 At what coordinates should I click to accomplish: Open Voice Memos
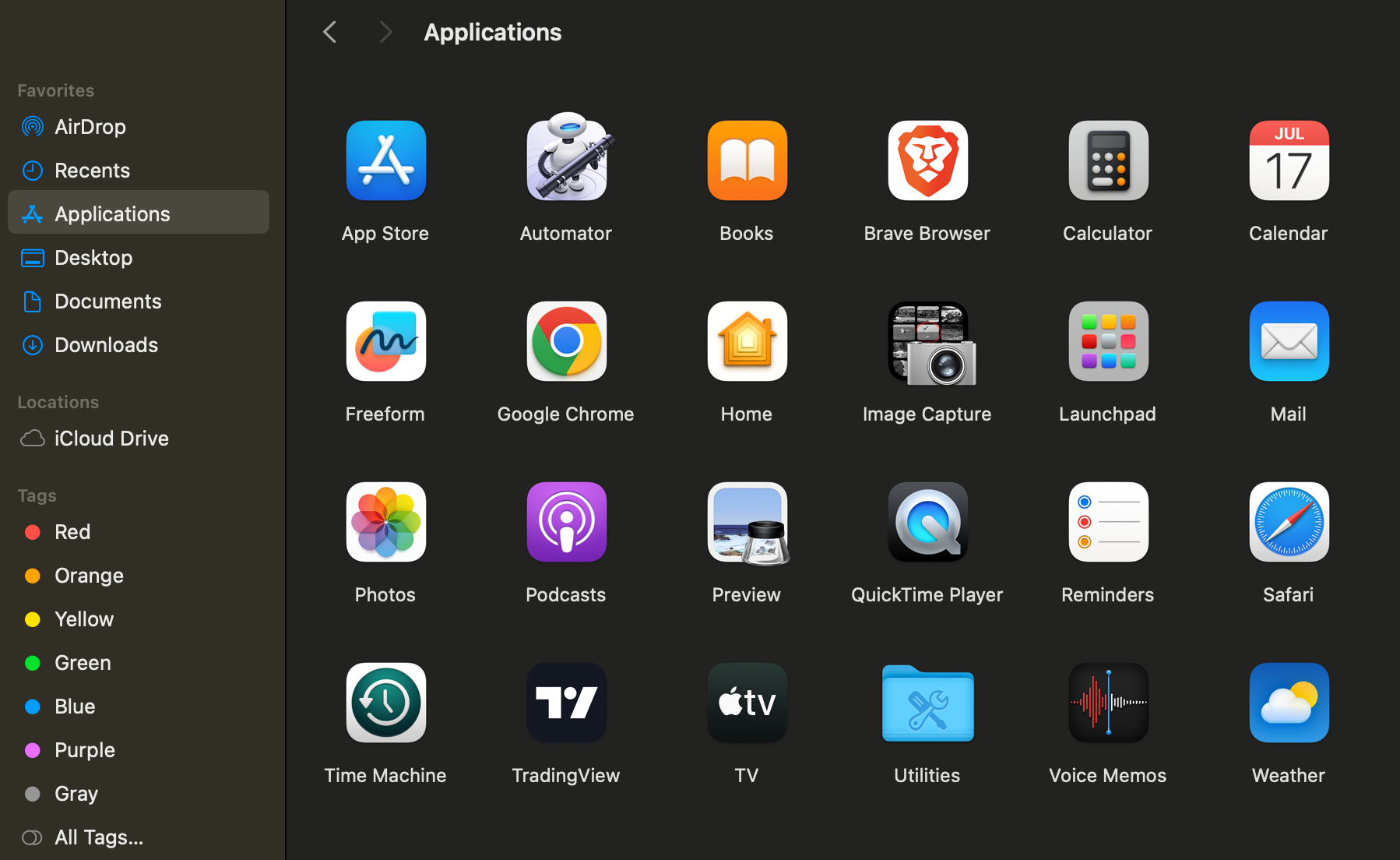(x=1107, y=703)
